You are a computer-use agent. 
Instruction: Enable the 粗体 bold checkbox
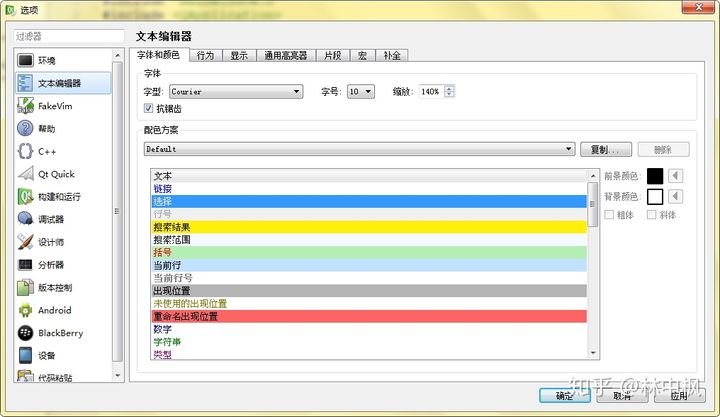610,215
